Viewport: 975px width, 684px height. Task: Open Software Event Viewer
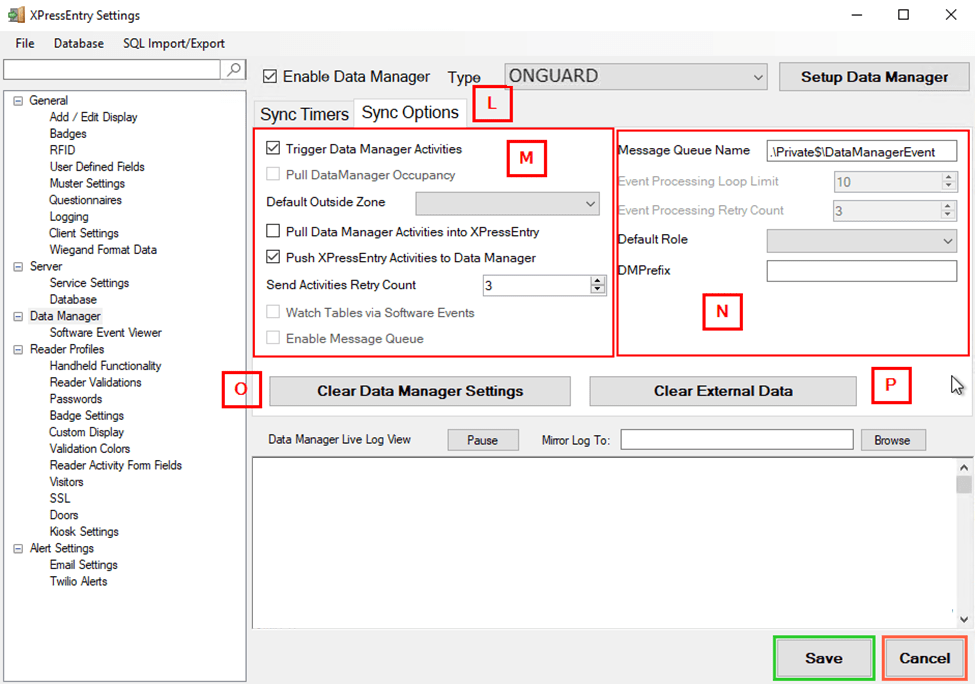click(x=106, y=333)
